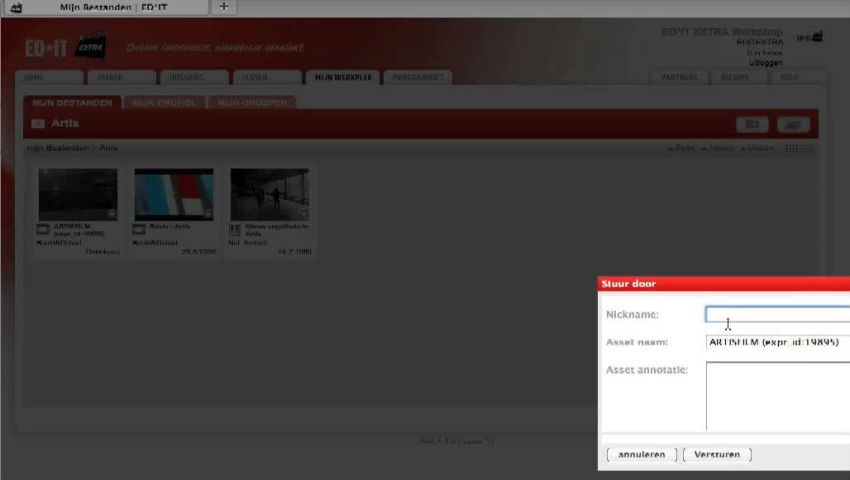This screenshot has width=850, height=480.
Task: Open the PROGRAMMA'S tab
Action: coord(417,78)
